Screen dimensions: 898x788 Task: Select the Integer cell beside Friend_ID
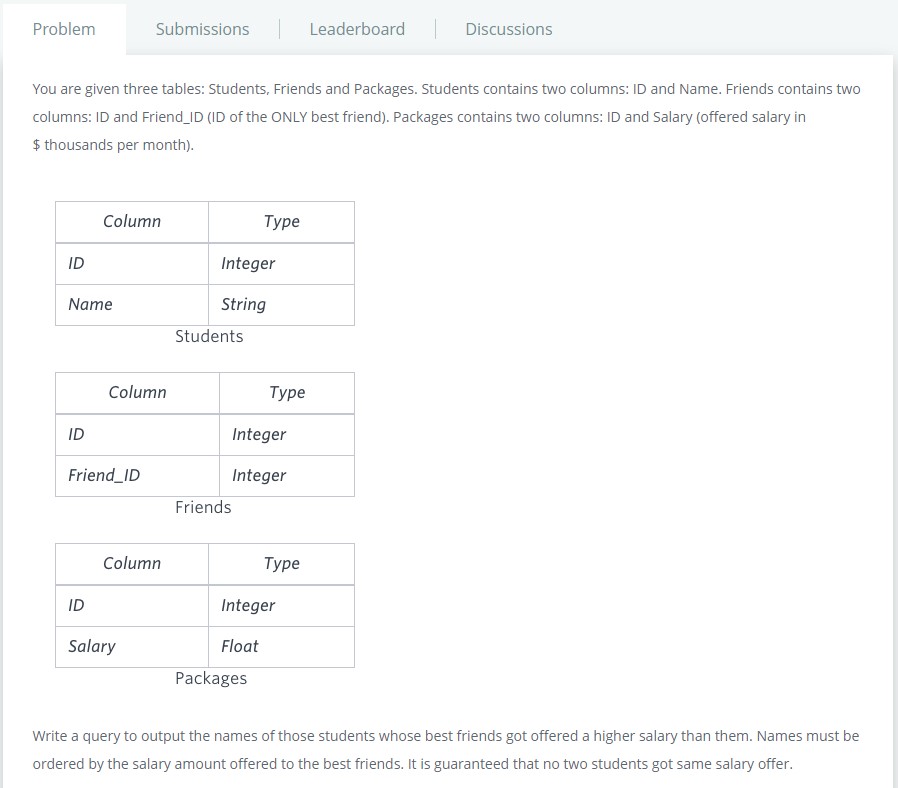click(x=259, y=475)
